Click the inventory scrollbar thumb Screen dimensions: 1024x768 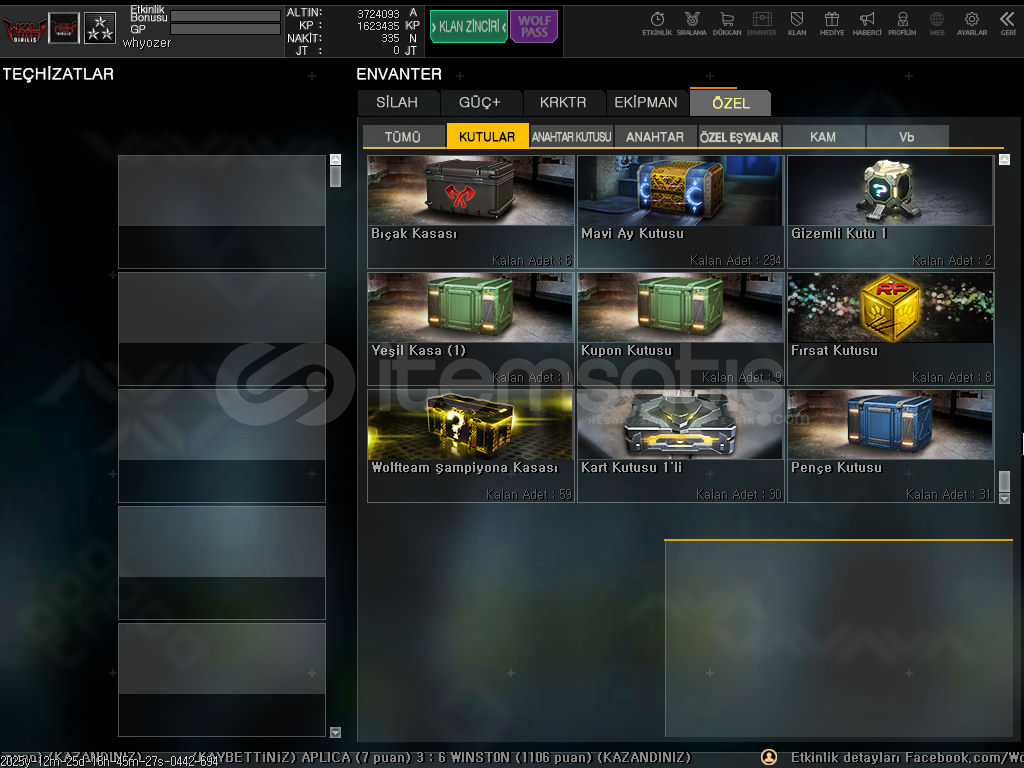point(1004,481)
